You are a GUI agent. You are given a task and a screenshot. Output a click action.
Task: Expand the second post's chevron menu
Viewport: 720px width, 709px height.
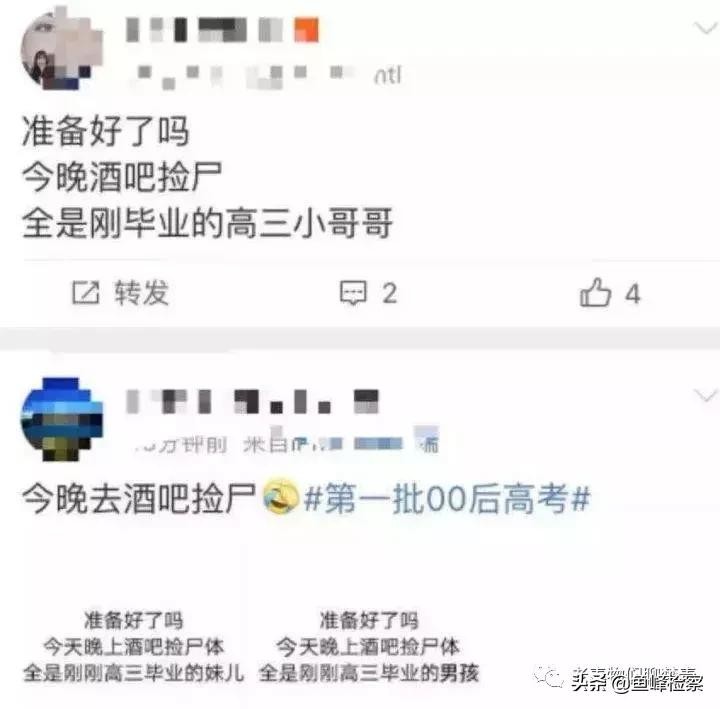click(x=705, y=395)
